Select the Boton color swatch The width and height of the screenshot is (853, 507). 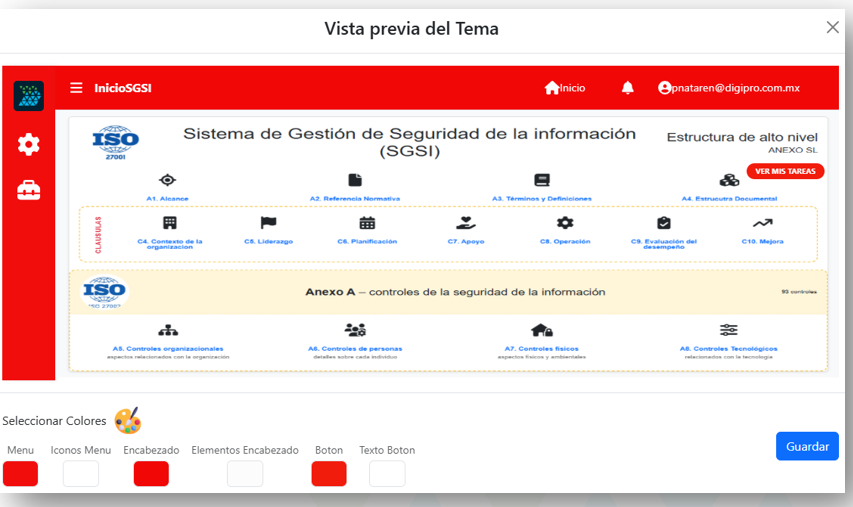click(329, 474)
